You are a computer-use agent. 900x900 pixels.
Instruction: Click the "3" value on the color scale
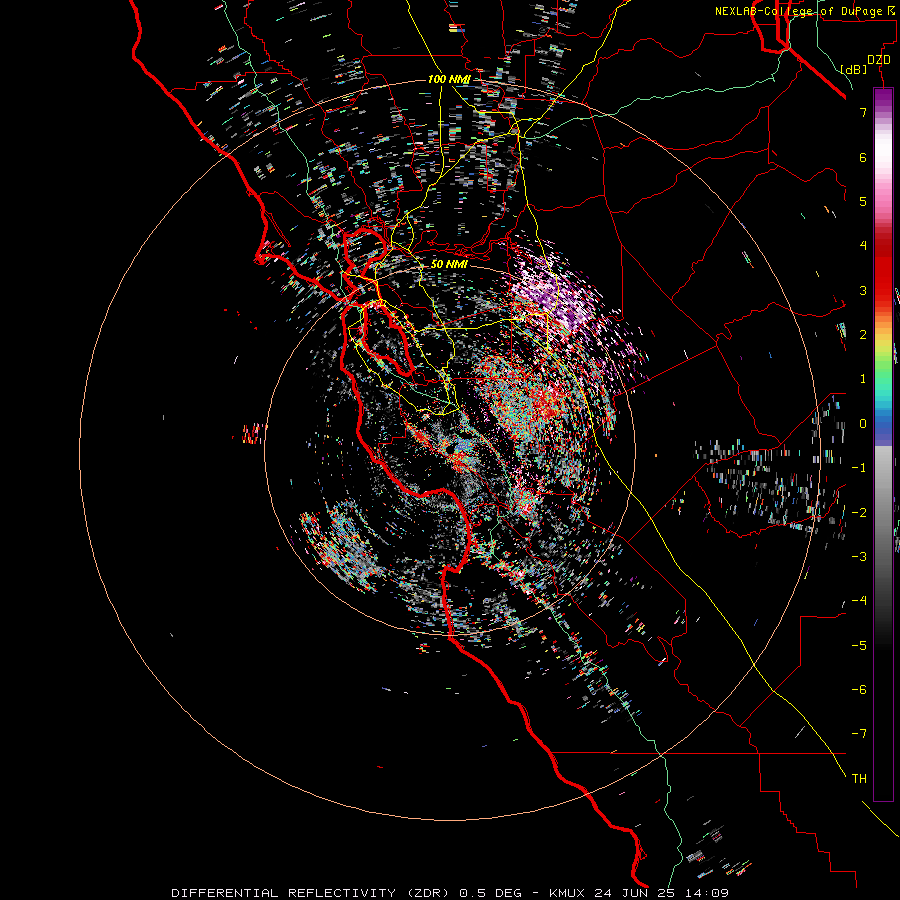pos(863,290)
